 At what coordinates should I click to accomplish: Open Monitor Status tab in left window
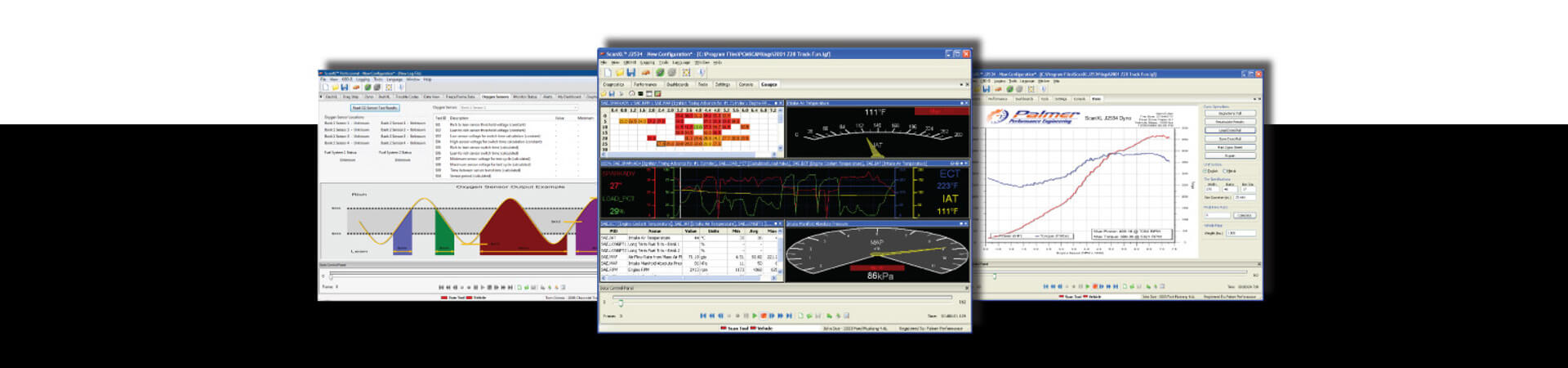pos(525,96)
